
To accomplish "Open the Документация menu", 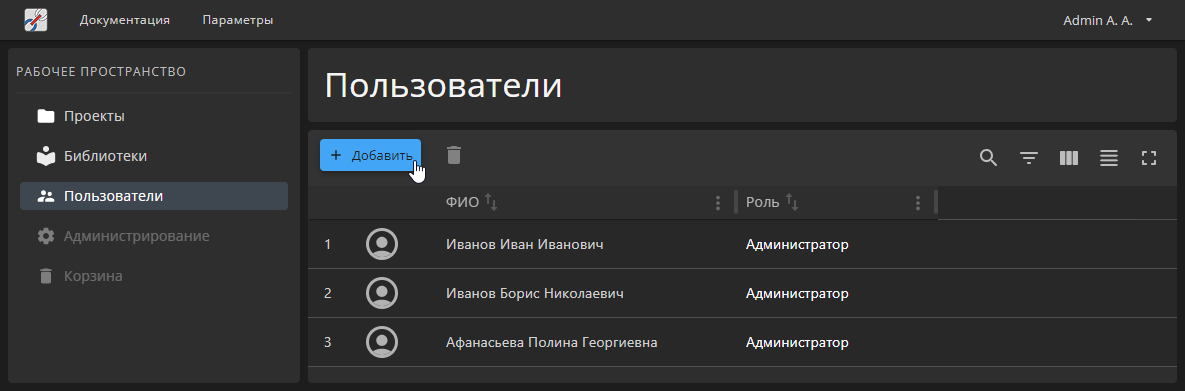I will pos(125,20).
